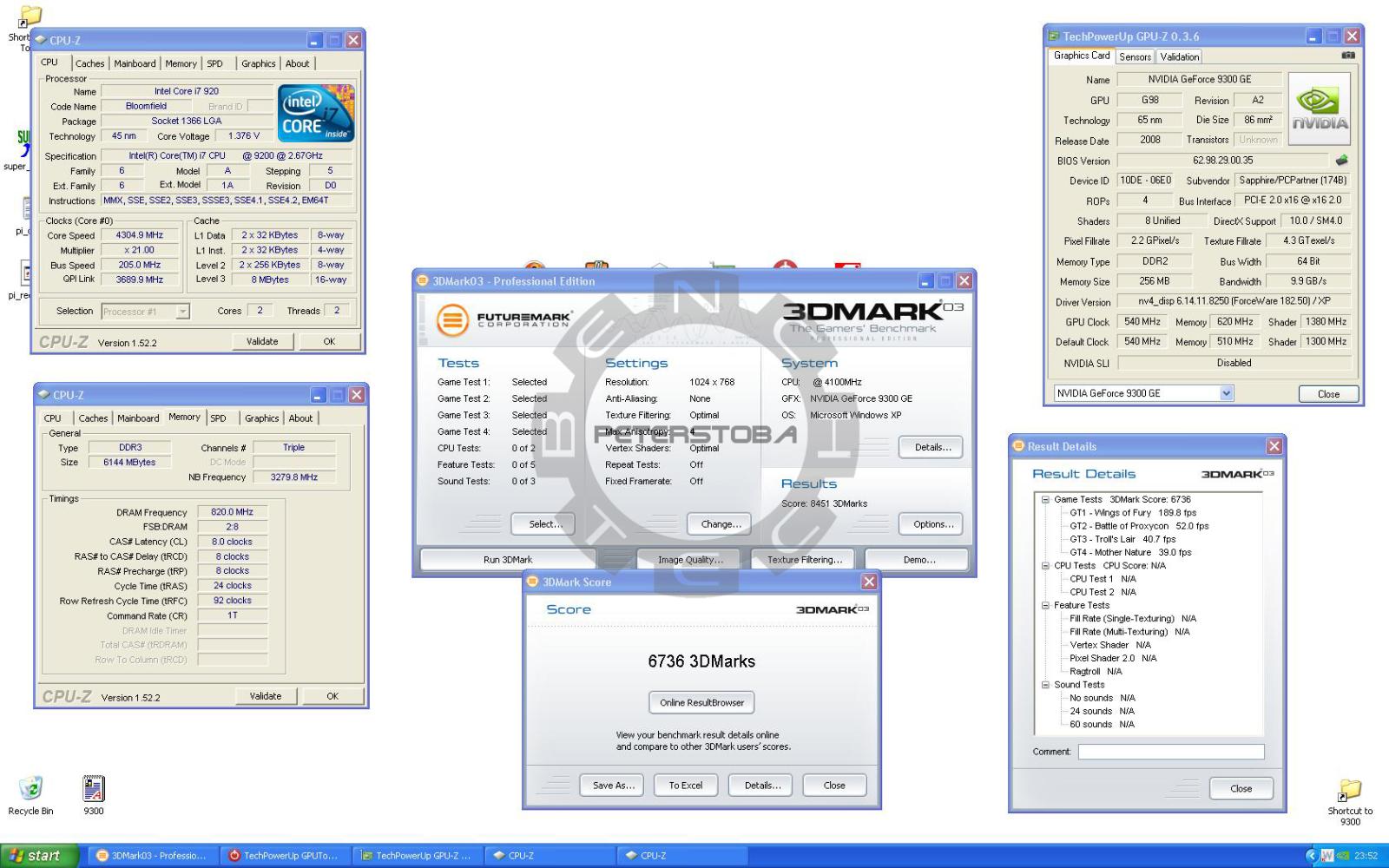Click Close button in GPU-Z window
The width and height of the screenshot is (1389, 868).
[x=1328, y=394]
